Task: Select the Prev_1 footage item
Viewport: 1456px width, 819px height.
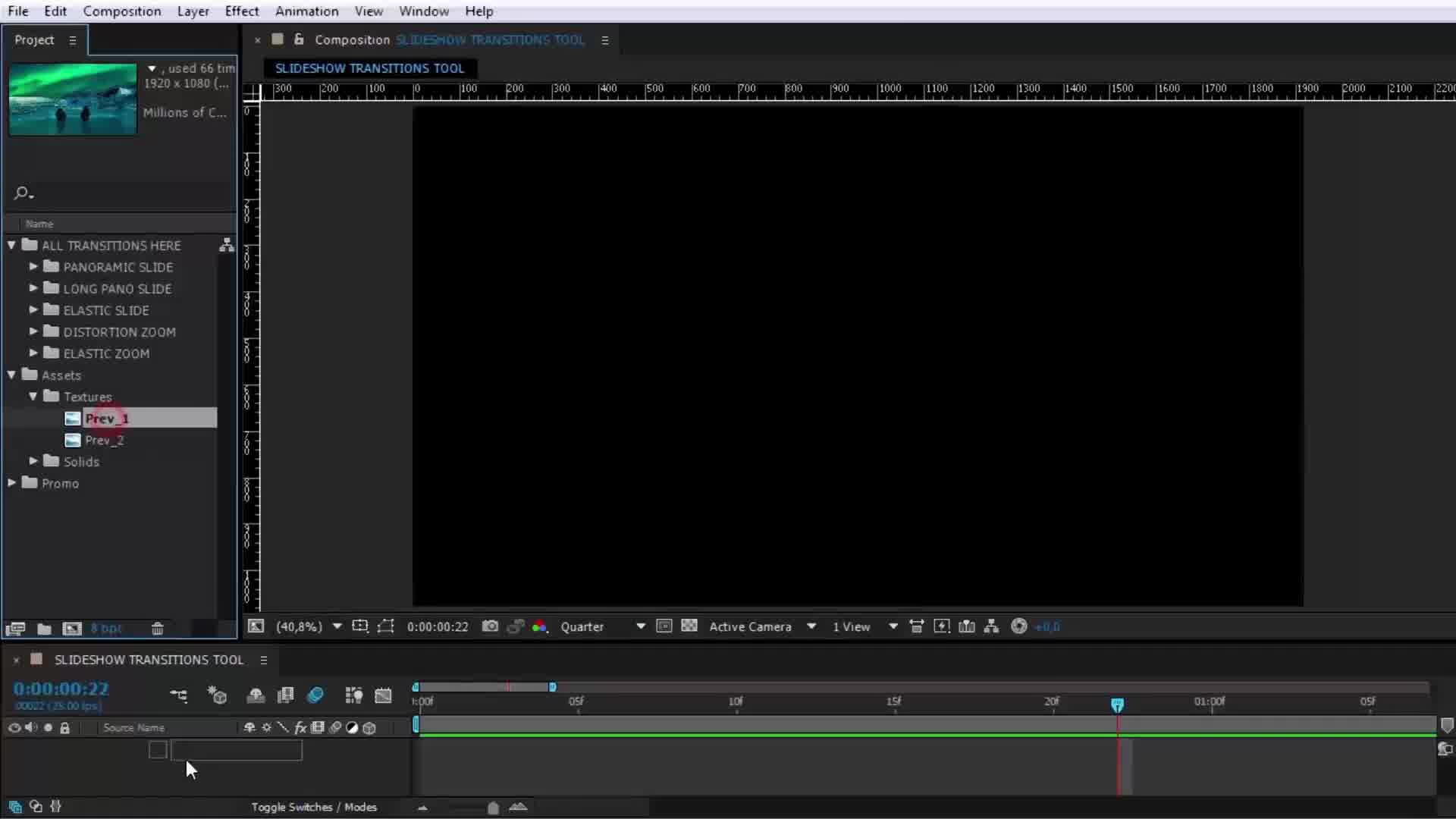Action: (x=107, y=419)
